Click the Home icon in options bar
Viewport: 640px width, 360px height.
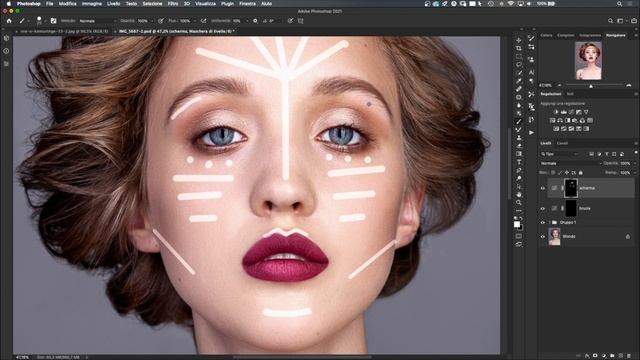click(x=9, y=20)
